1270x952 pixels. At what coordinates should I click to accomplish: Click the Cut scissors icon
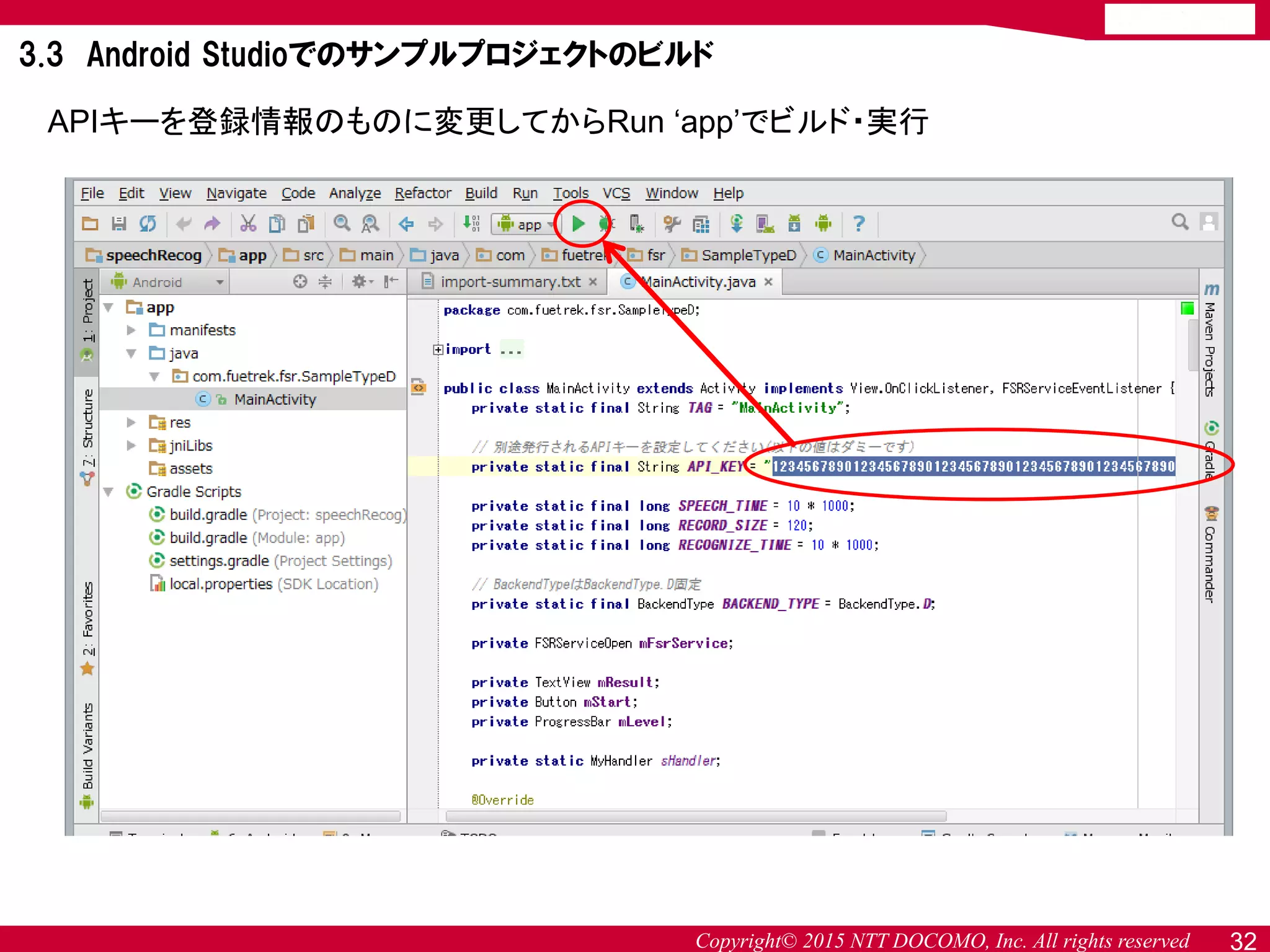(x=248, y=223)
